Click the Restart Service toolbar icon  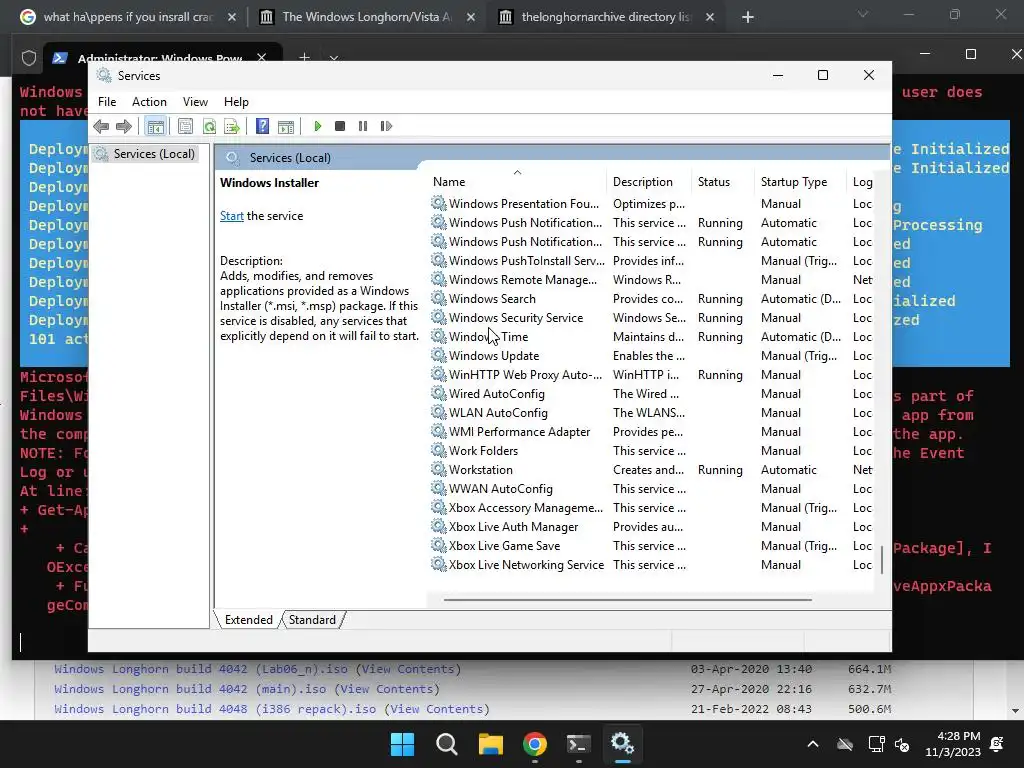coord(386,126)
